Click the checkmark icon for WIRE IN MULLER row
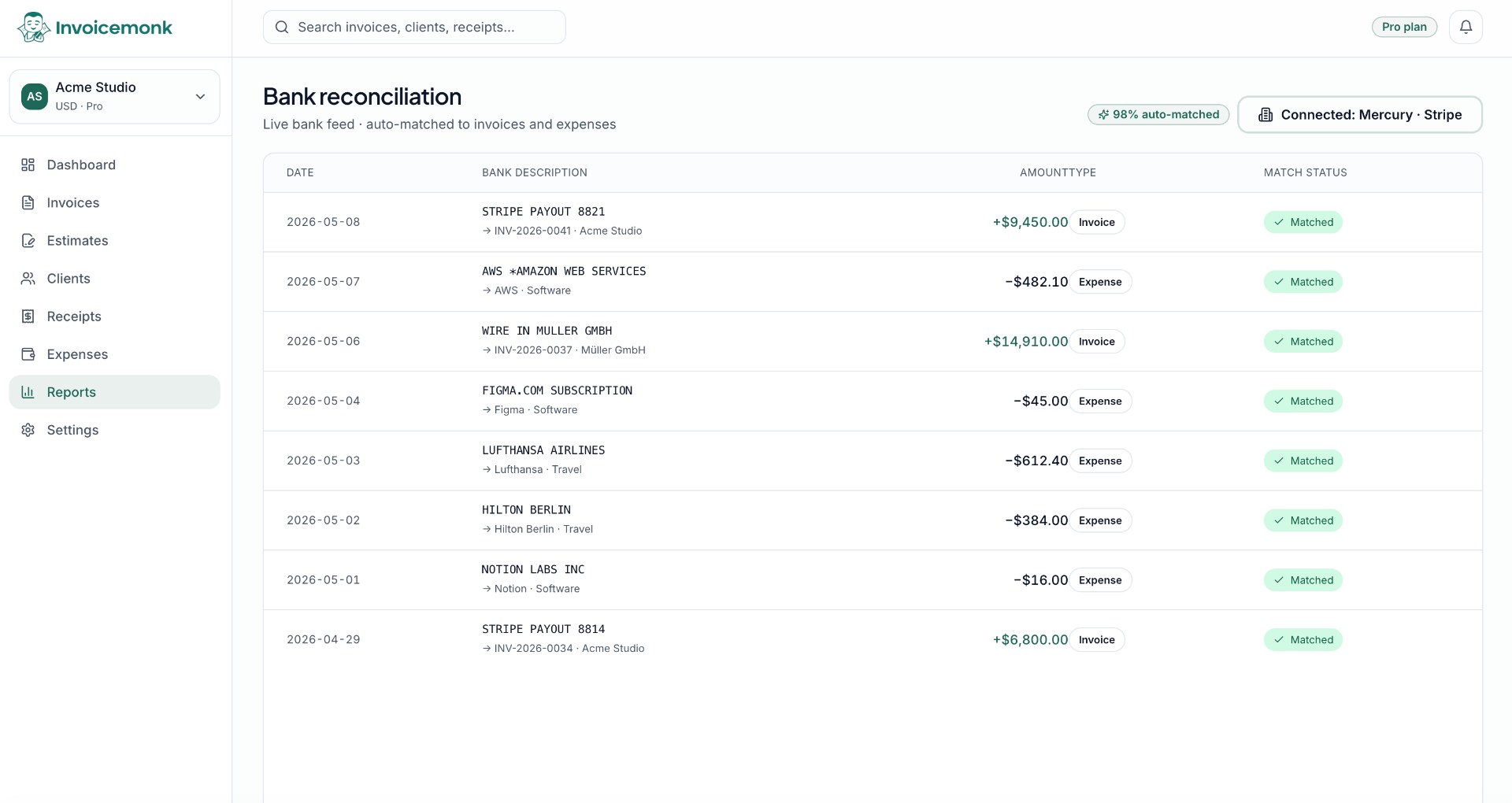Image resolution: width=1512 pixels, height=803 pixels. point(1279,342)
